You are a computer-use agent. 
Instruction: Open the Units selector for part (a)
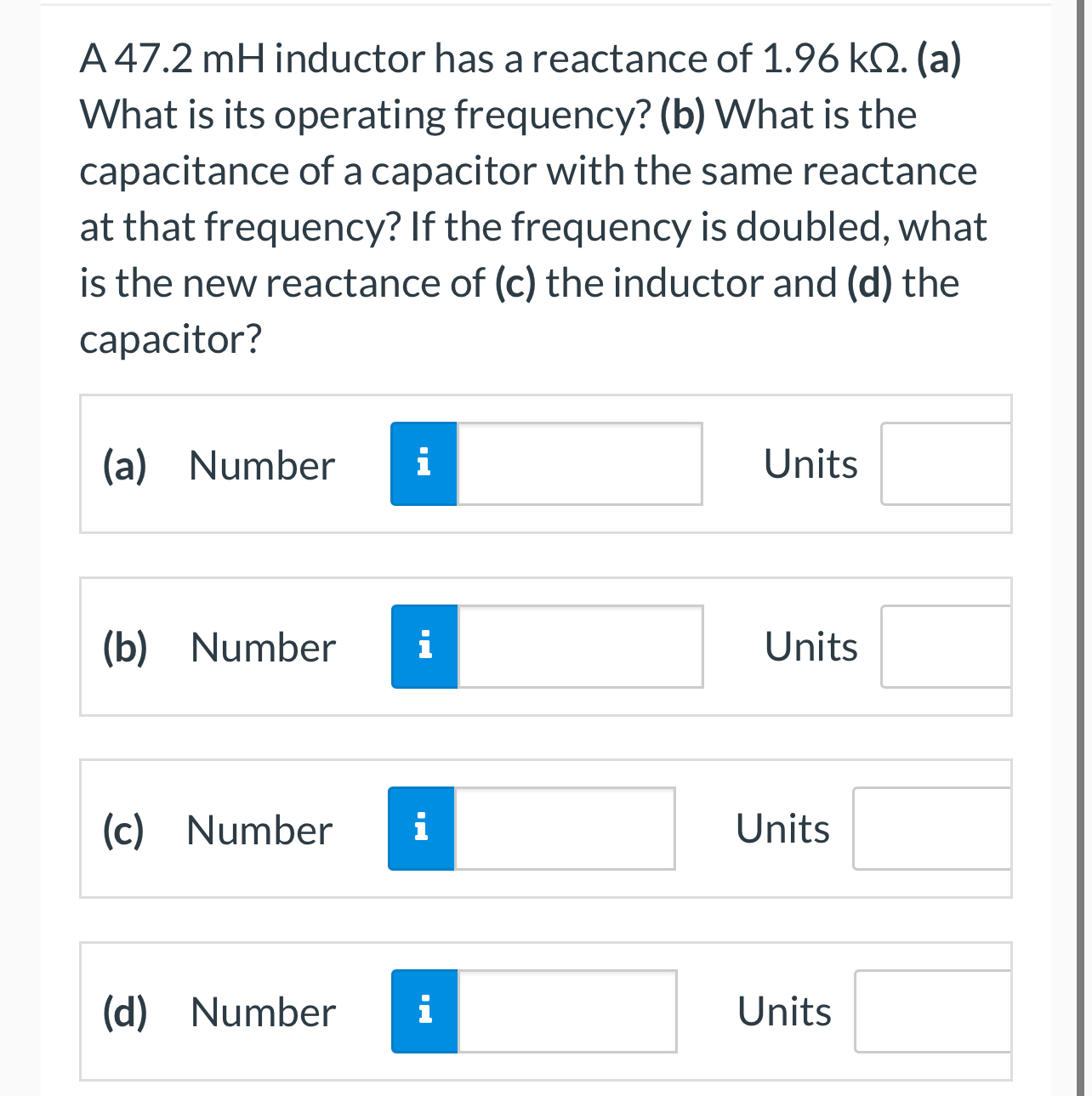pyautogui.click(x=946, y=463)
